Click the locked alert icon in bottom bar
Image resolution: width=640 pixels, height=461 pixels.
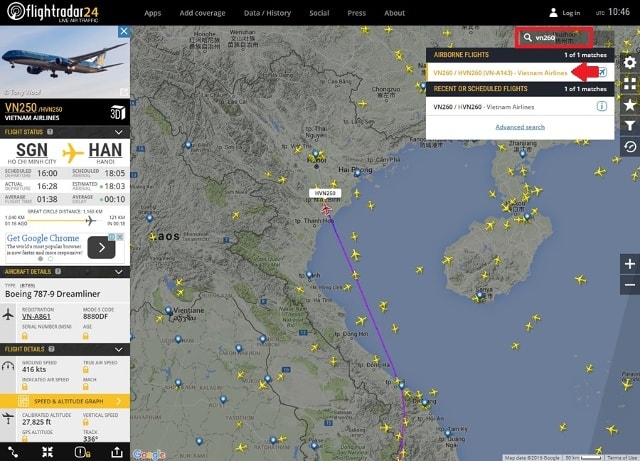[x=82, y=452]
